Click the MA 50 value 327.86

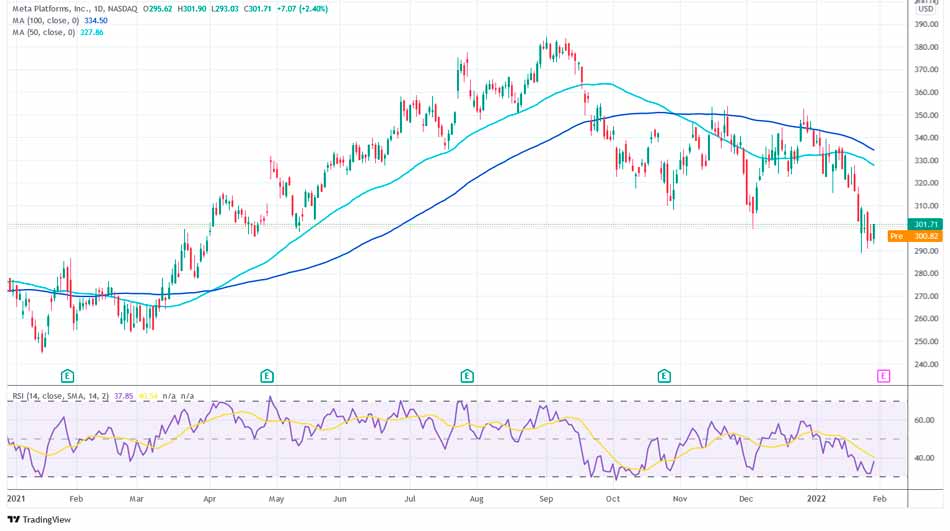pos(90,32)
